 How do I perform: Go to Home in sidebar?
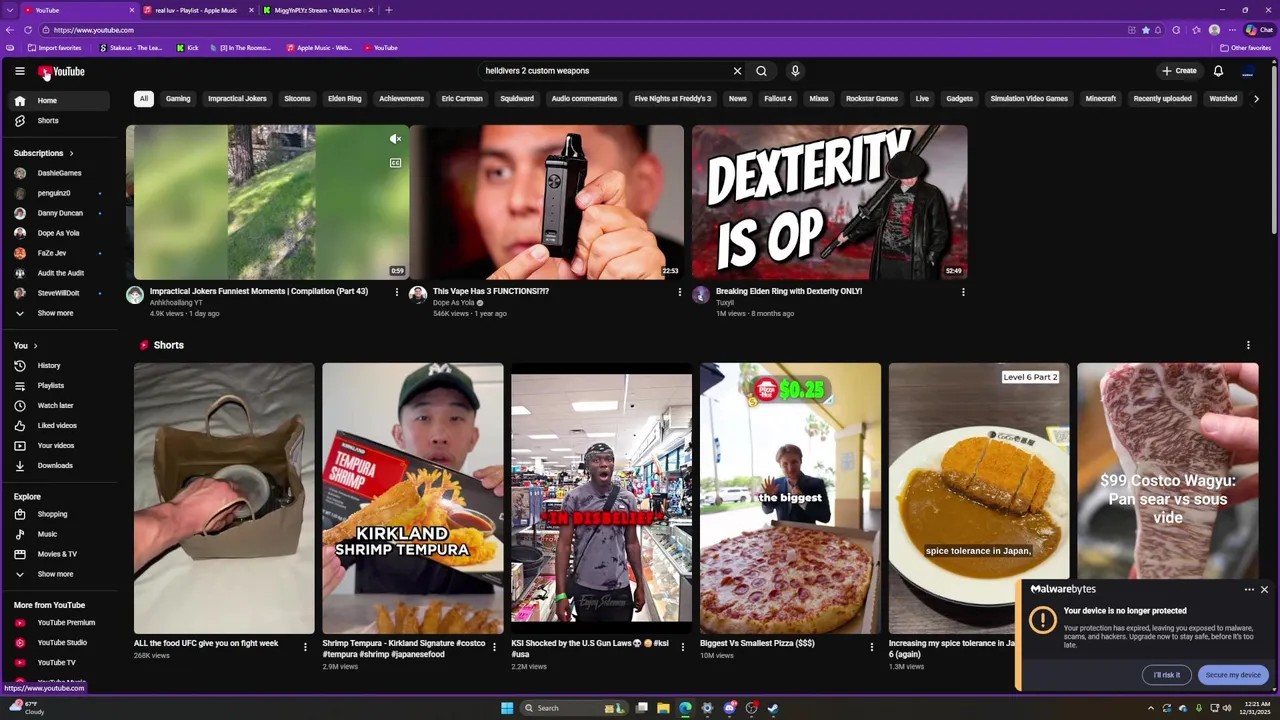pos(60,100)
